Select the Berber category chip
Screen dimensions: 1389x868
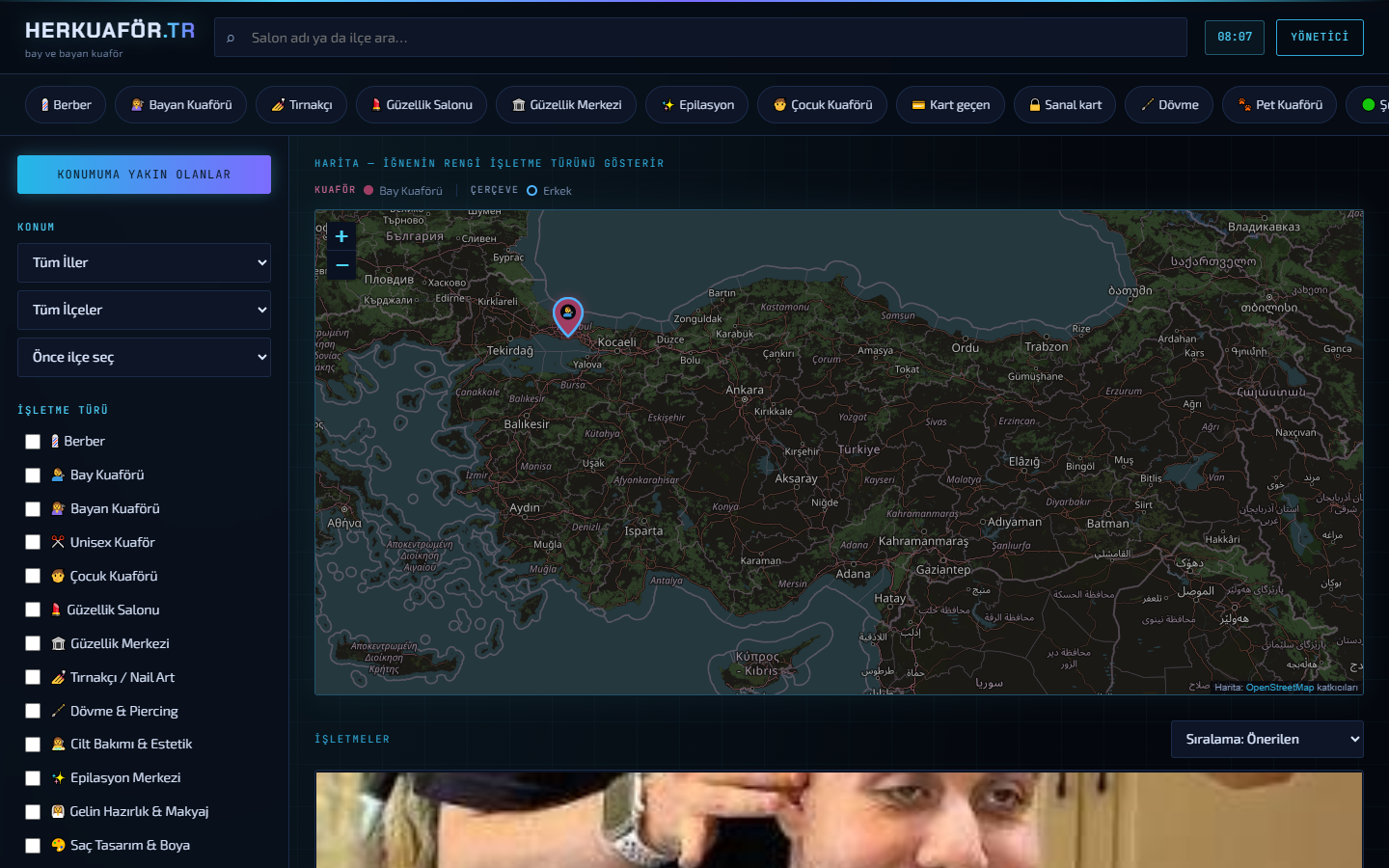pos(65,104)
